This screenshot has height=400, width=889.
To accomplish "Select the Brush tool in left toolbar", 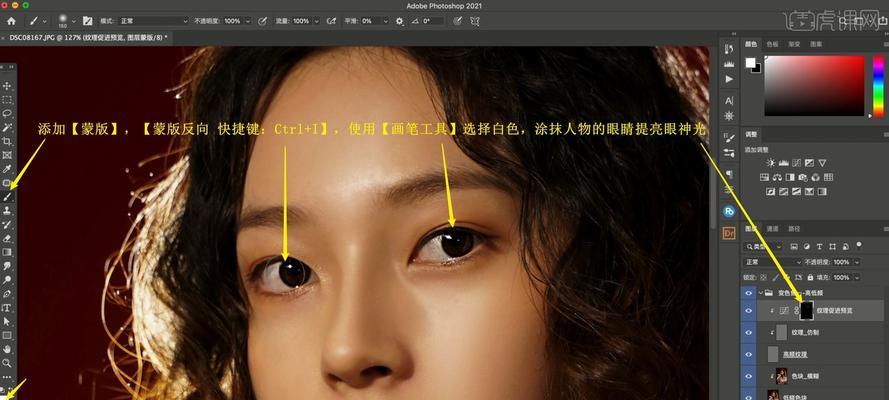I will (7, 197).
